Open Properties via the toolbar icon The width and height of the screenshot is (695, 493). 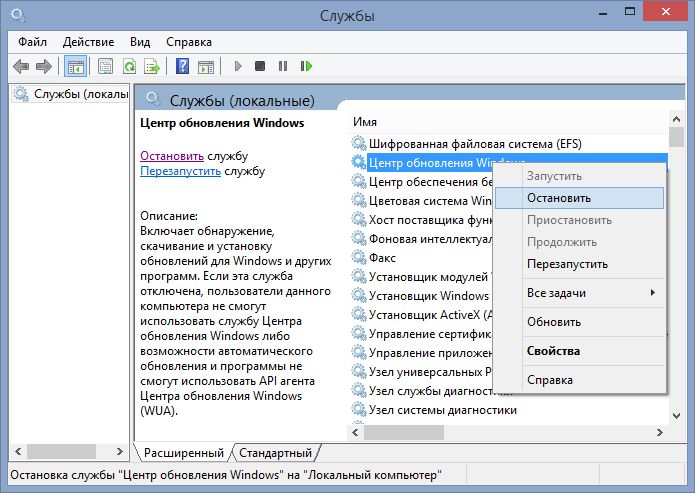(x=105, y=66)
